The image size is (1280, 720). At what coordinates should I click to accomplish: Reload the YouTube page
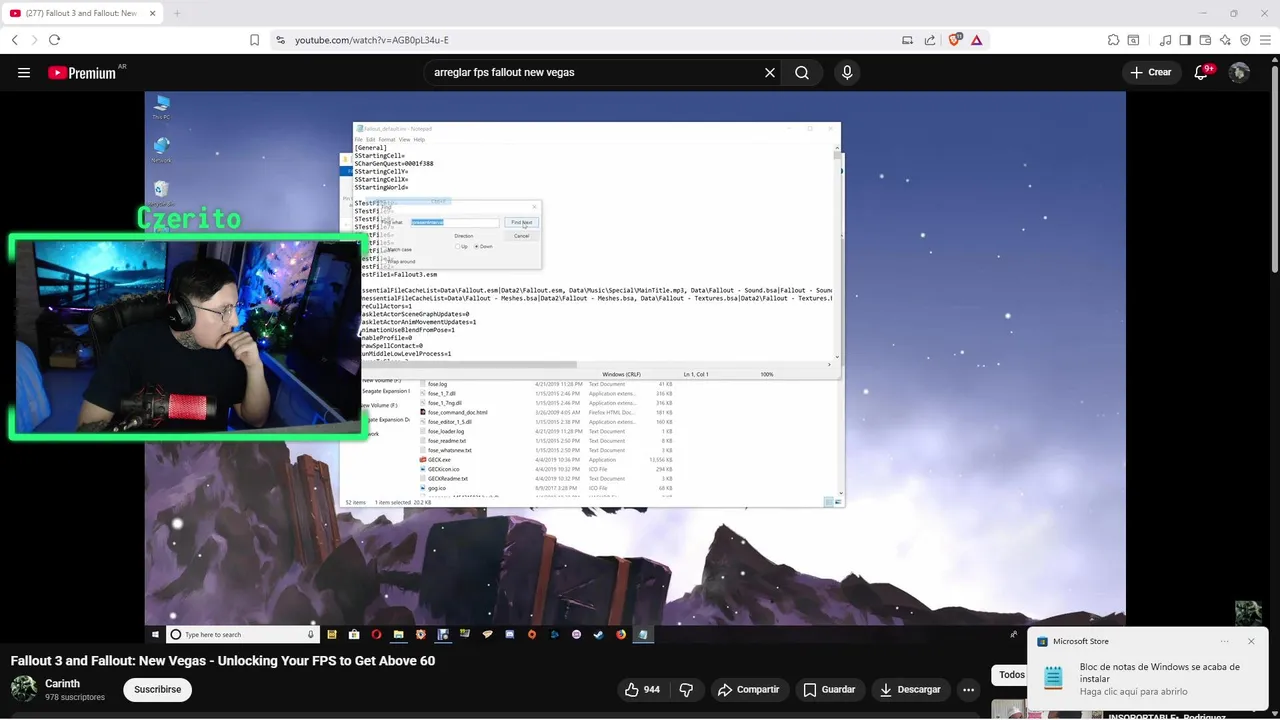(54, 40)
